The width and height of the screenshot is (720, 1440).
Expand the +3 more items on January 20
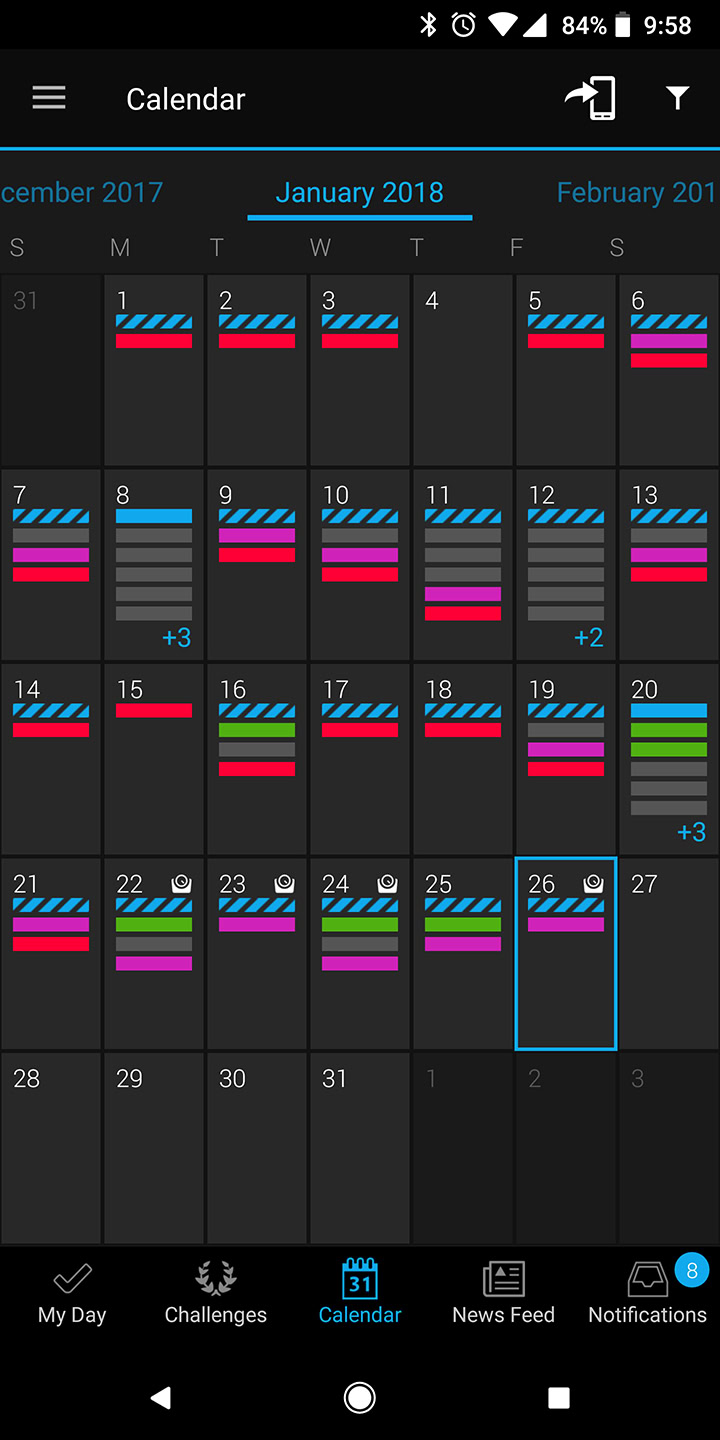691,832
